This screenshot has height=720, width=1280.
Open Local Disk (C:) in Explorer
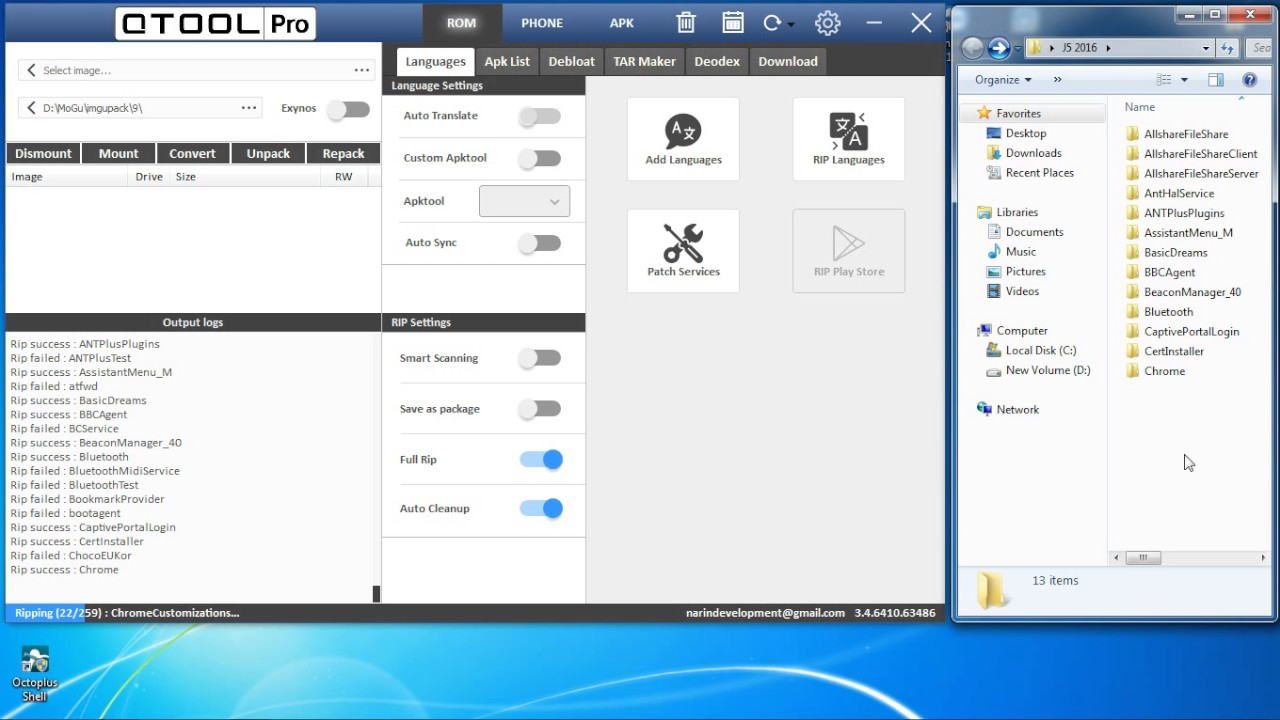pos(1041,350)
